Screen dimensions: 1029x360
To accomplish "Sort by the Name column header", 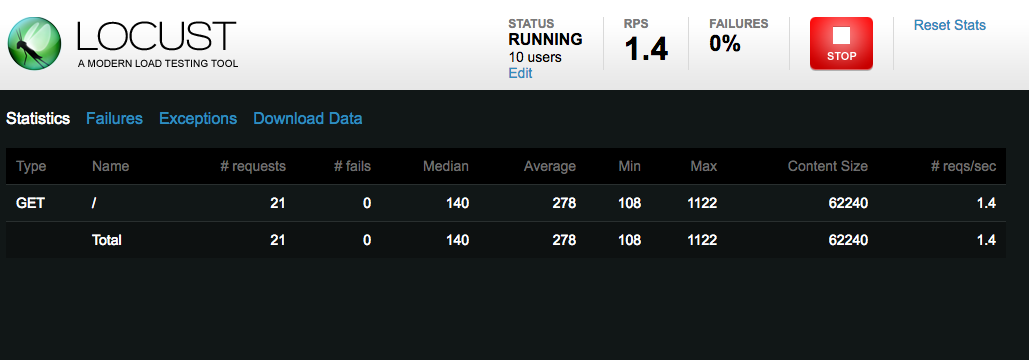I will coord(110,167).
